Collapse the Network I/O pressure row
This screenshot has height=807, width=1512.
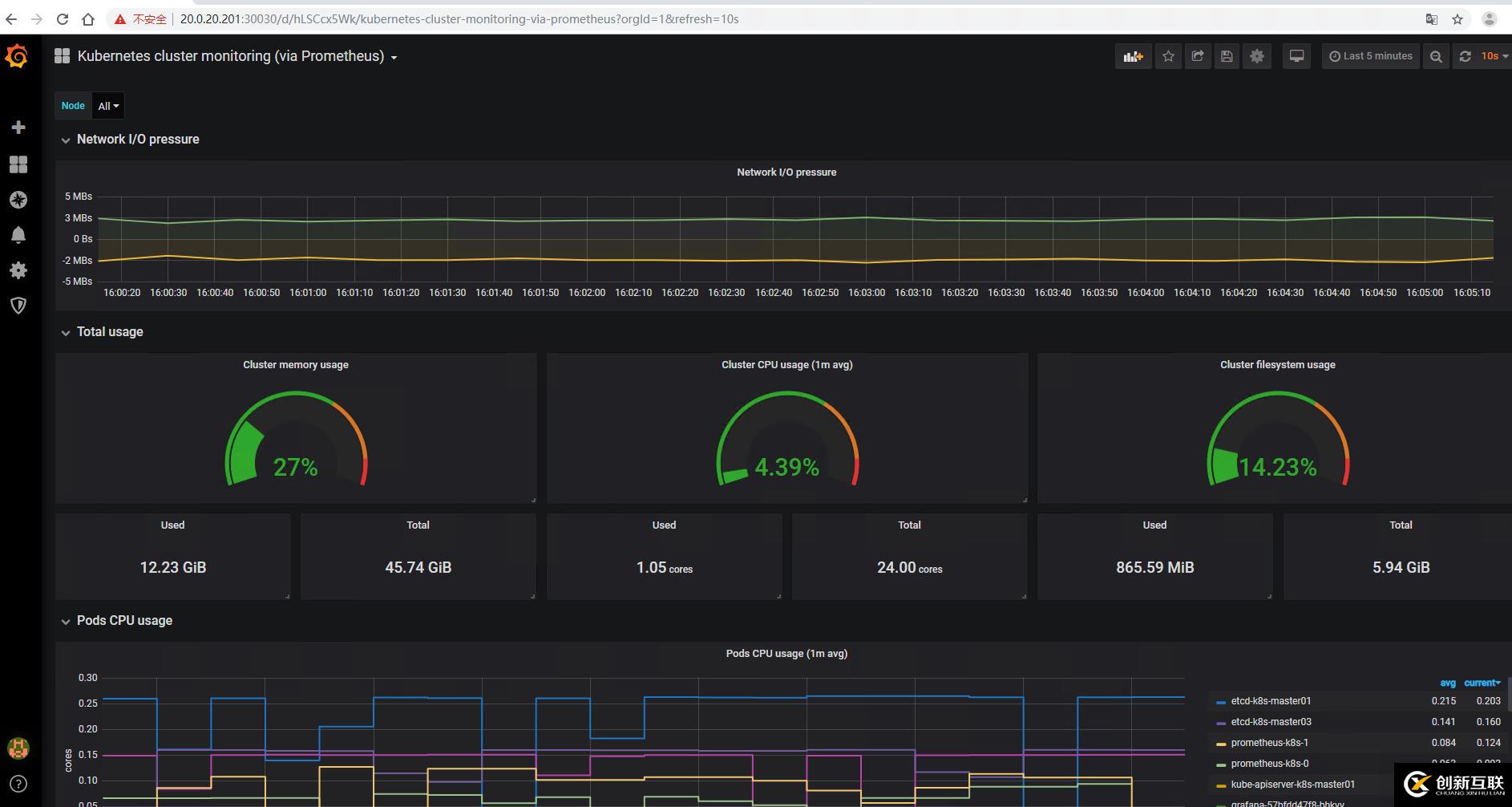[x=137, y=140]
